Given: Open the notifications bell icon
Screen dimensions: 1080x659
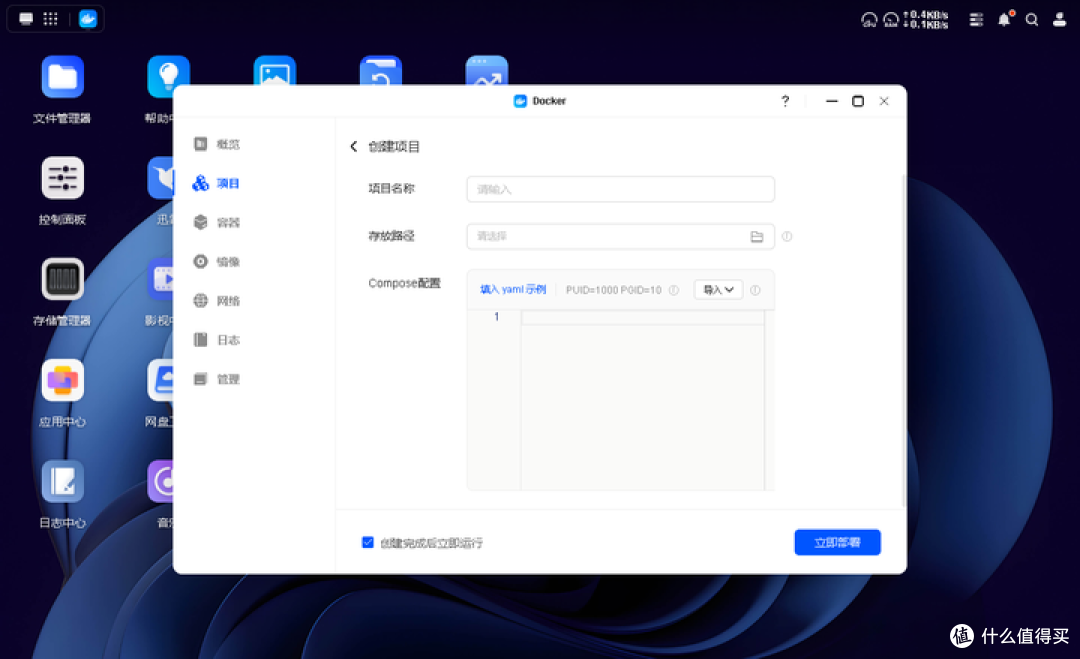Looking at the screenshot, I should coord(1005,19).
